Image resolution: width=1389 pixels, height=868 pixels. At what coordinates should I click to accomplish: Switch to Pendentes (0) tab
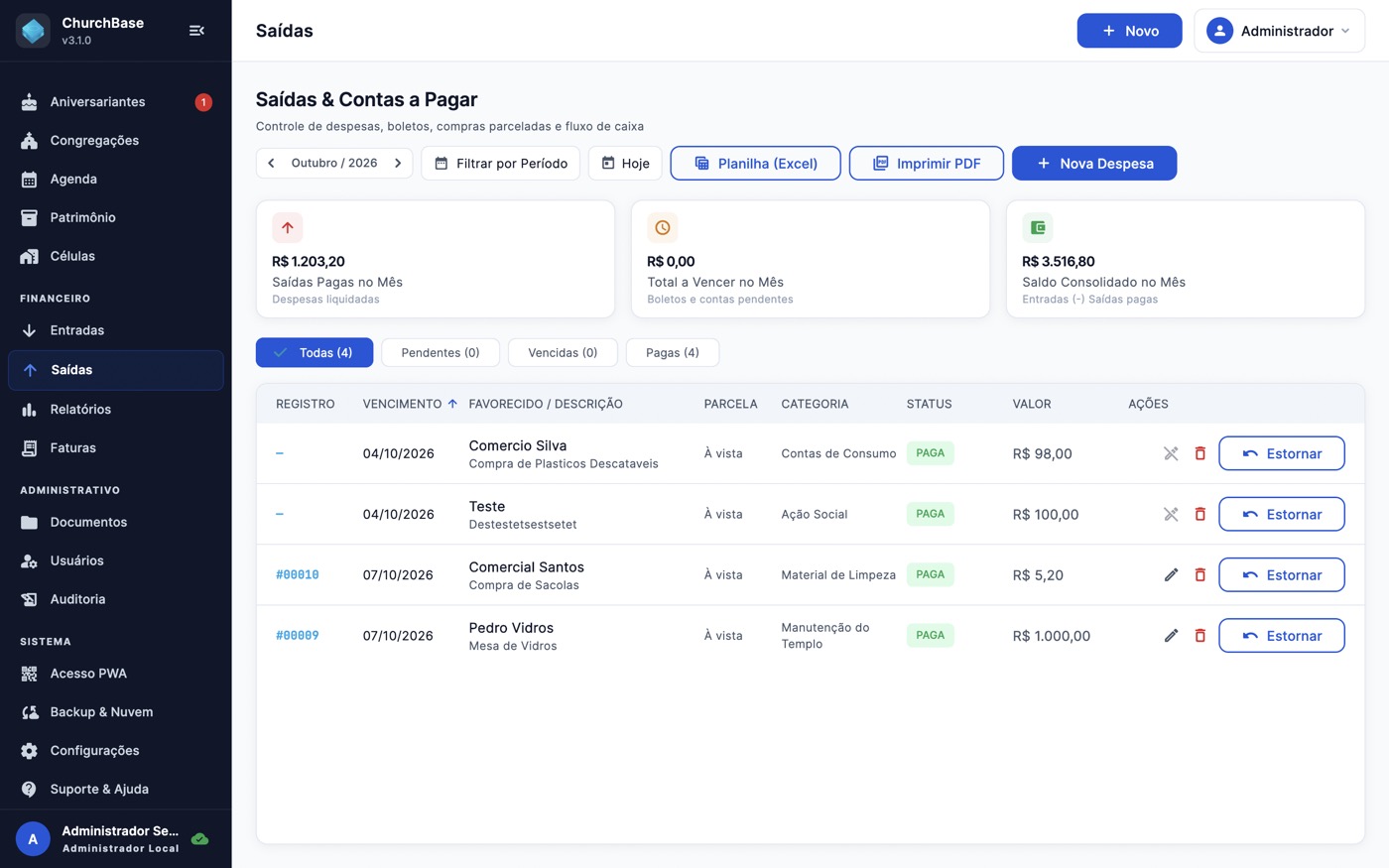click(441, 352)
